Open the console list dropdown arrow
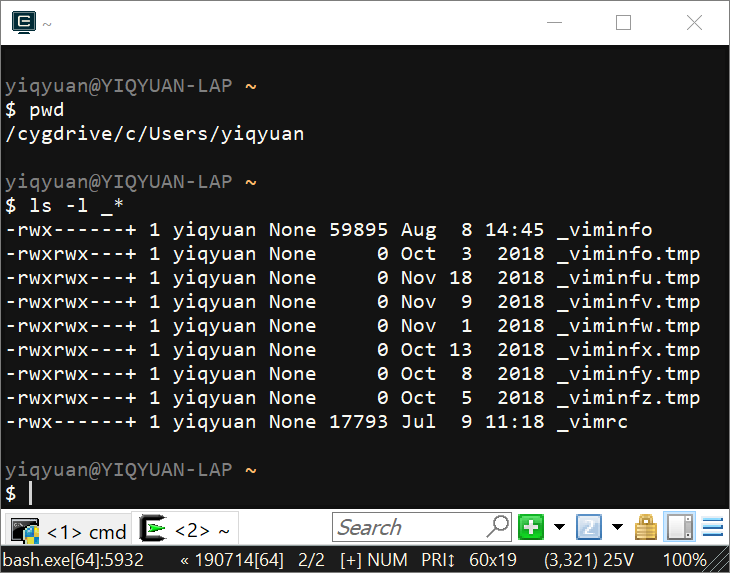Screen dimensions: 730x573 617,527
